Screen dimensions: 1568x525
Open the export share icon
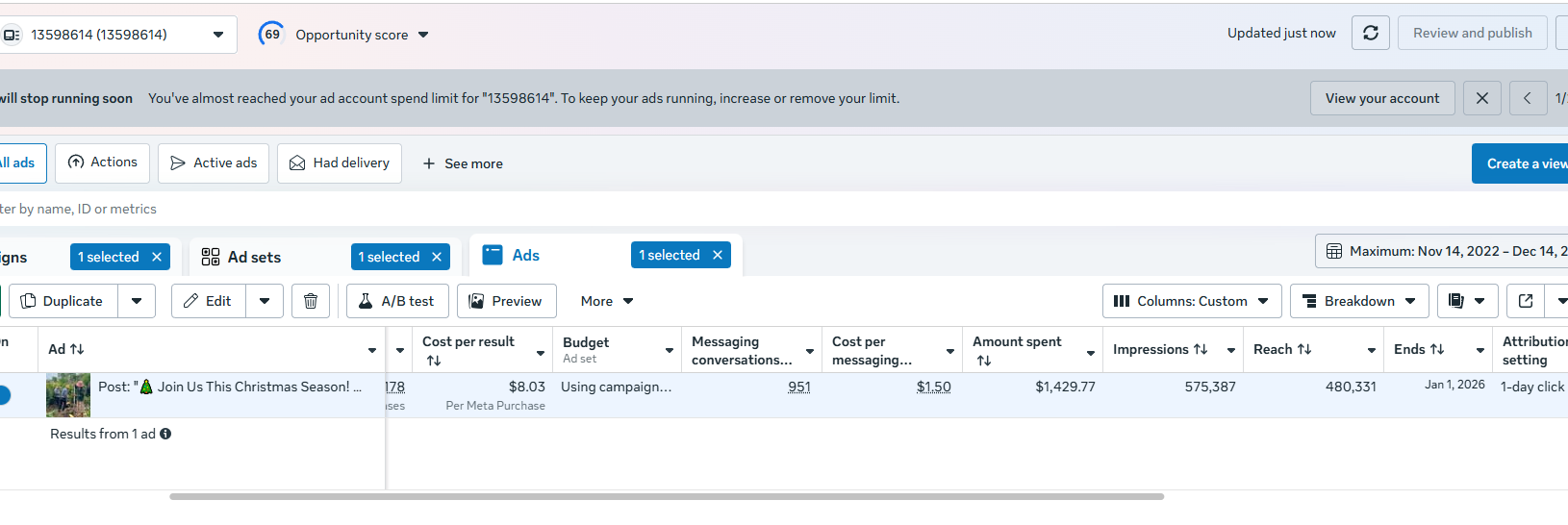(x=1525, y=301)
